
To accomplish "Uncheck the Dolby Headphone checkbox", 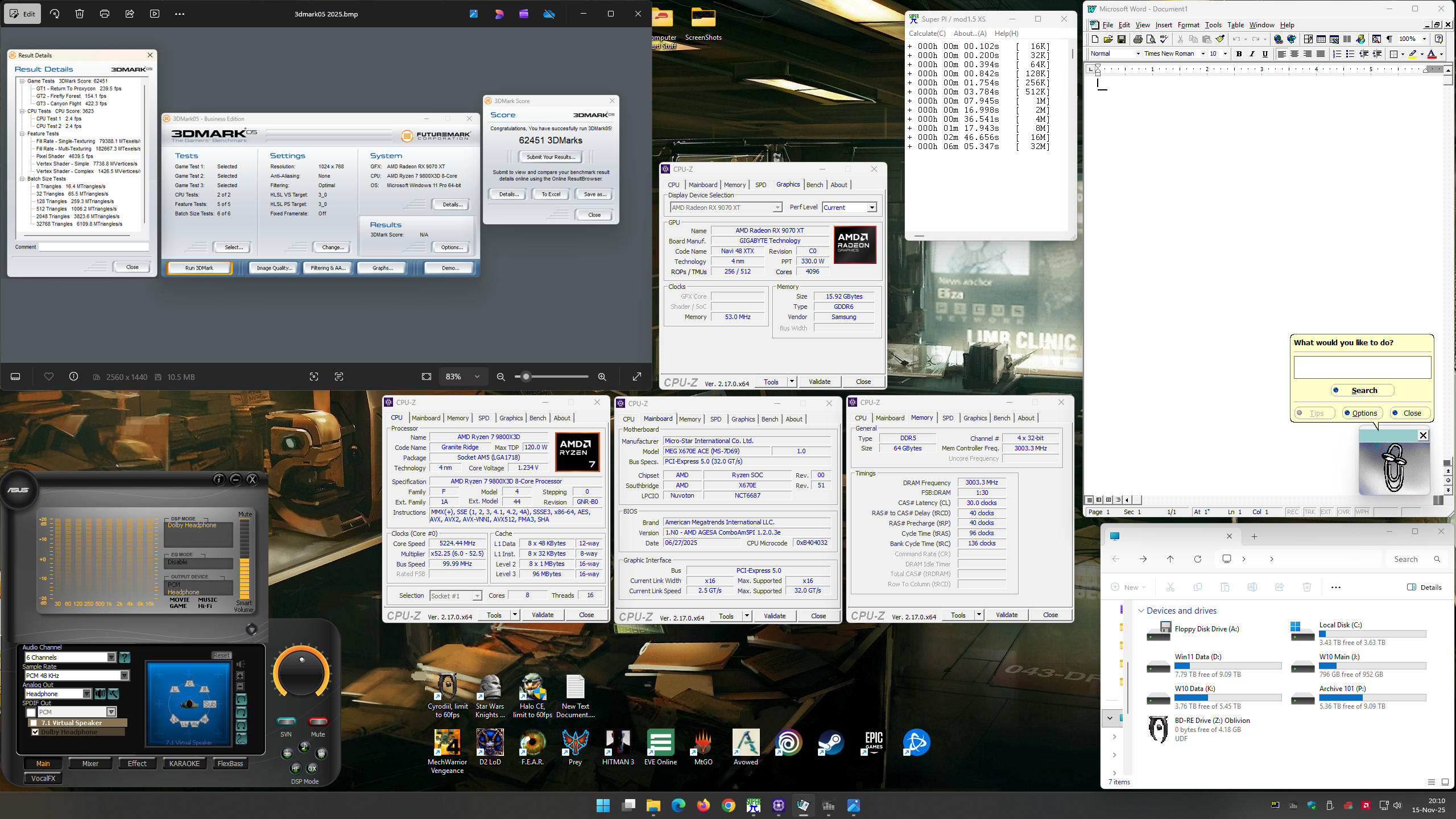I will 35,732.
